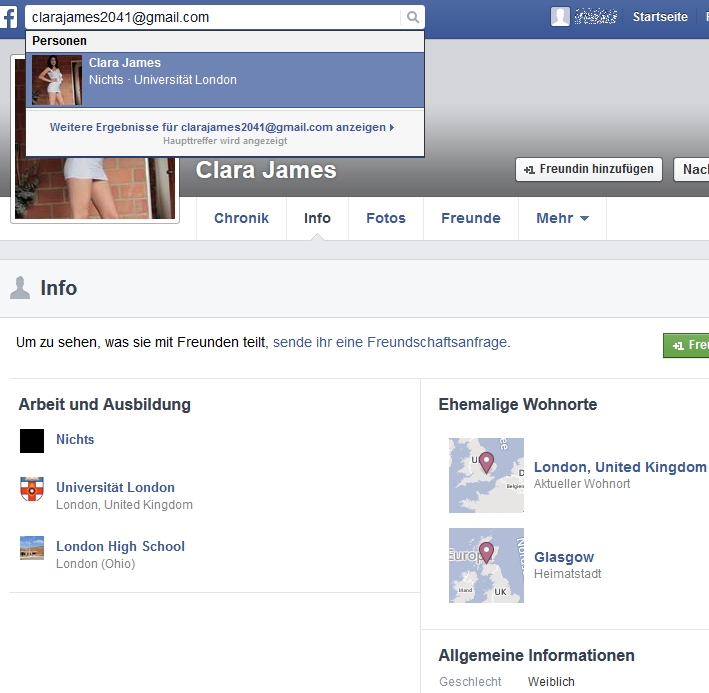
Task: Click Freundin hinzufügen button
Action: [589, 170]
